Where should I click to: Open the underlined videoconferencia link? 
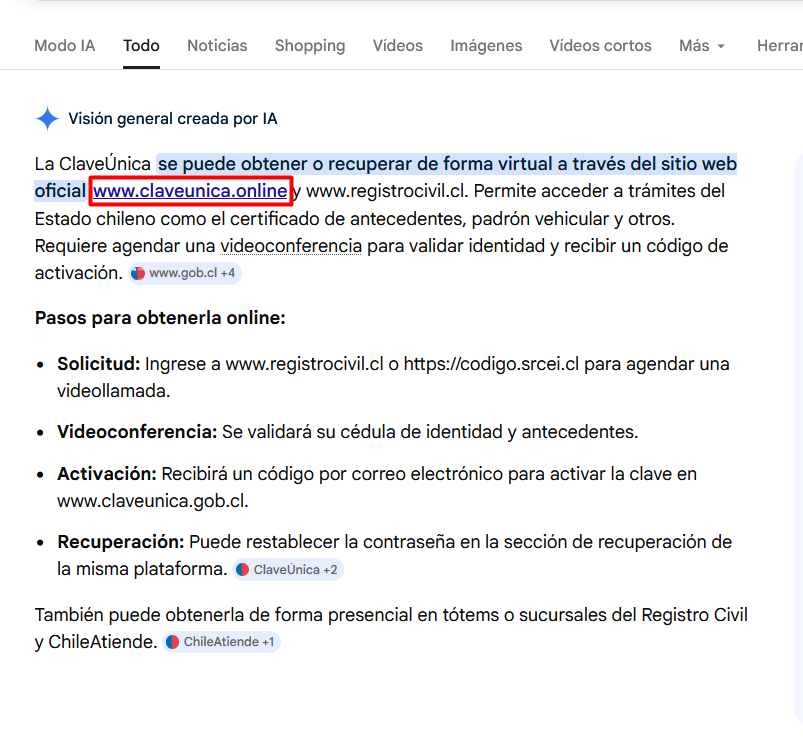(x=290, y=245)
